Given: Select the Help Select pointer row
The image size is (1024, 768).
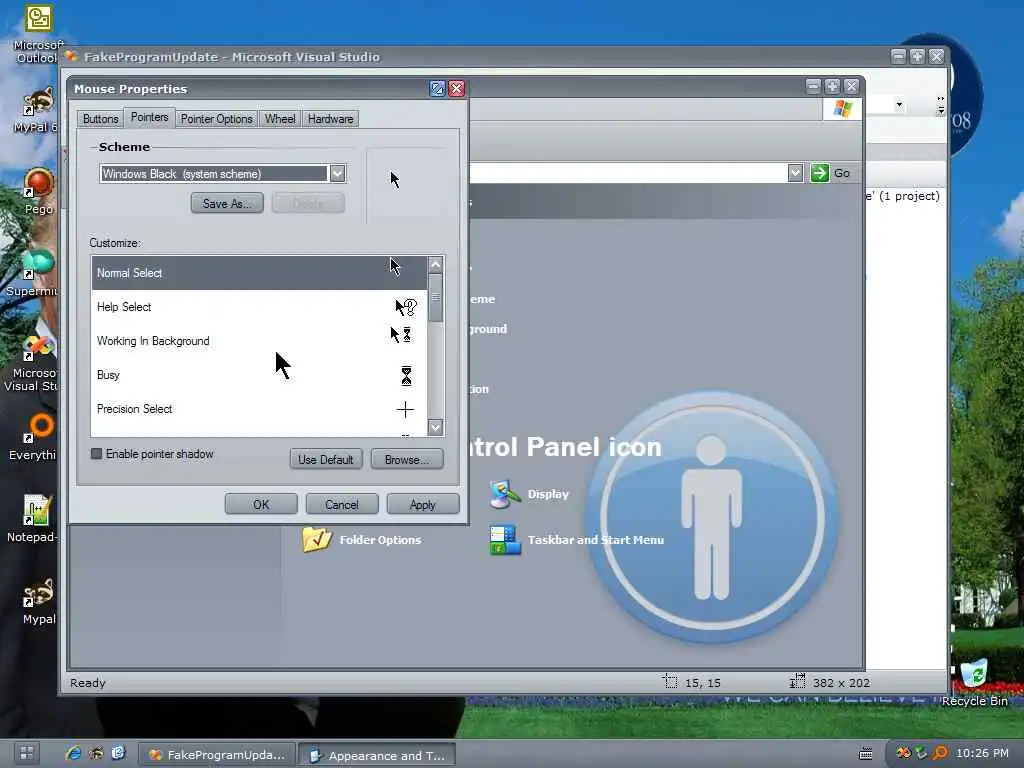Looking at the screenshot, I should tap(259, 307).
